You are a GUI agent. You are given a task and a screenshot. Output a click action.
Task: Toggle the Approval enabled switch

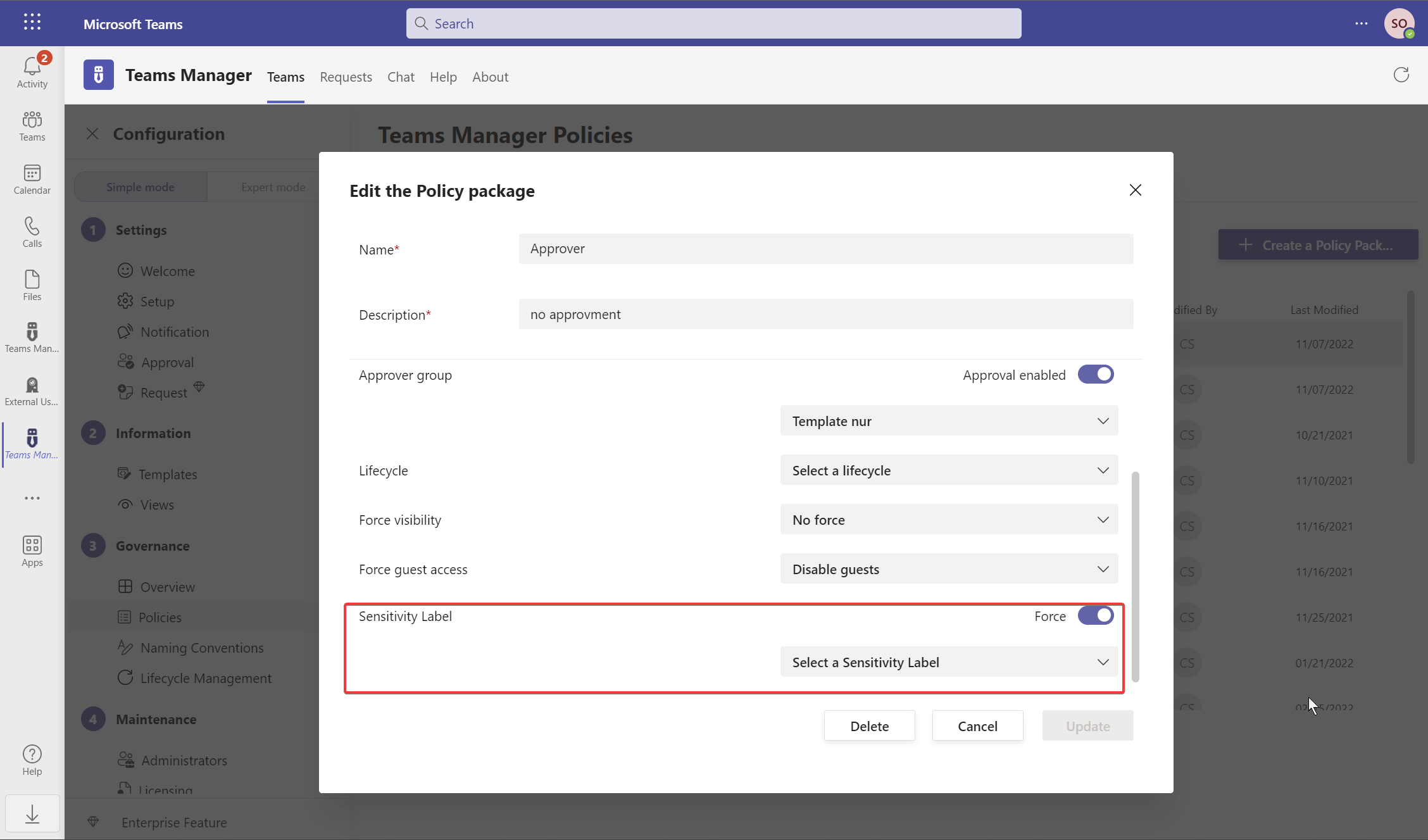tap(1096, 374)
